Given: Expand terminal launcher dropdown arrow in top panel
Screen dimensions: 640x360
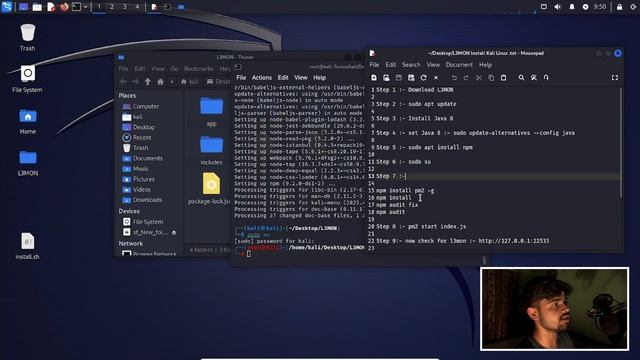Looking at the screenshot, I should (85, 7).
